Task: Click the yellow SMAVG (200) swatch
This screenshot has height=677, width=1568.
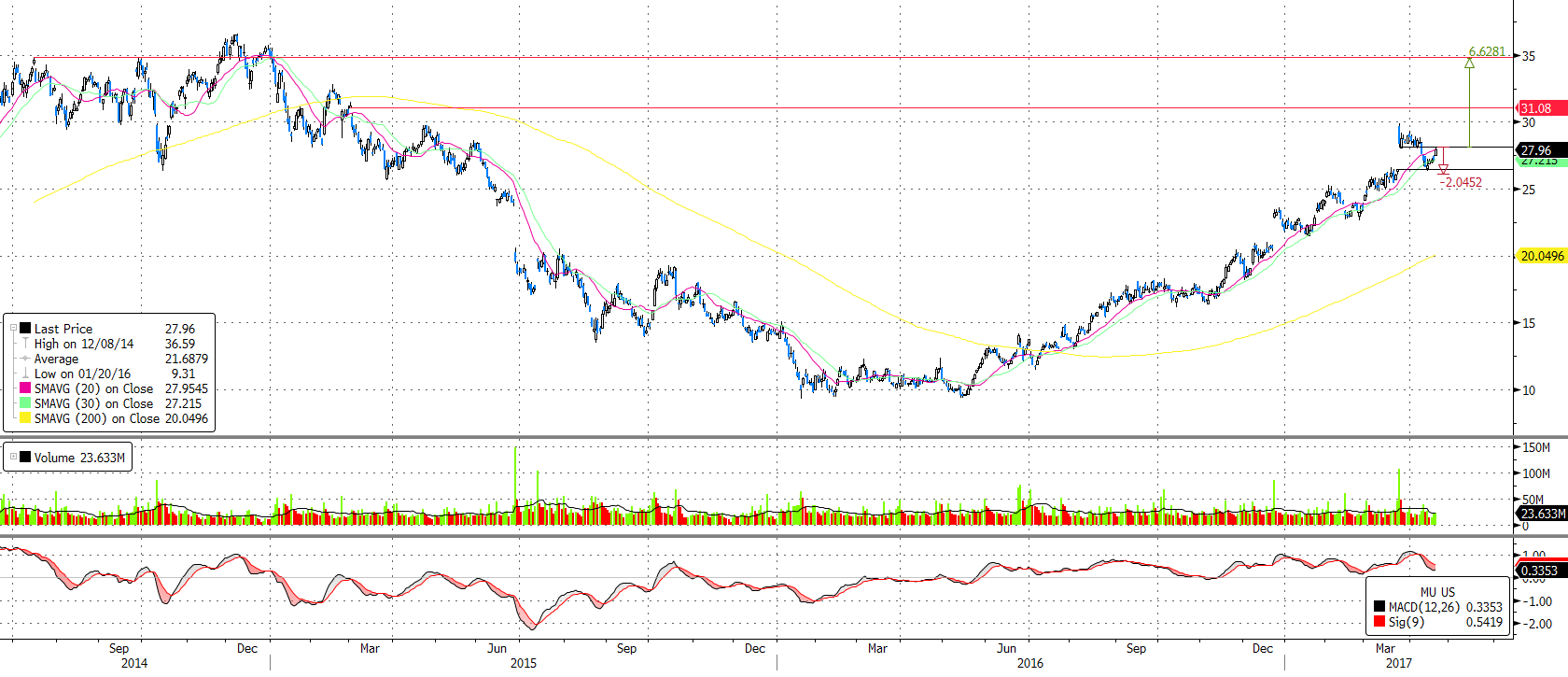Action: (25, 417)
